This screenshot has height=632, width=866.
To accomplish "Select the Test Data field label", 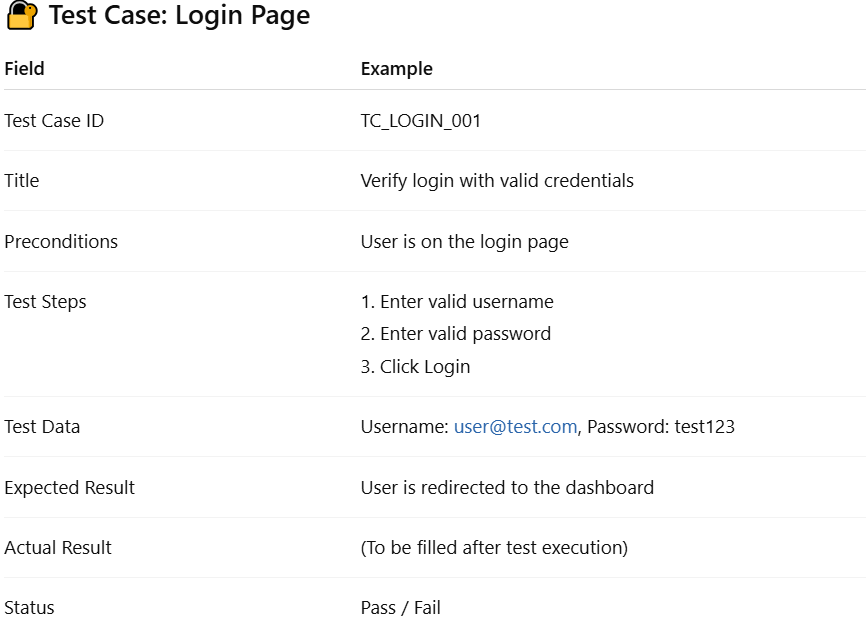I will coord(42,426).
